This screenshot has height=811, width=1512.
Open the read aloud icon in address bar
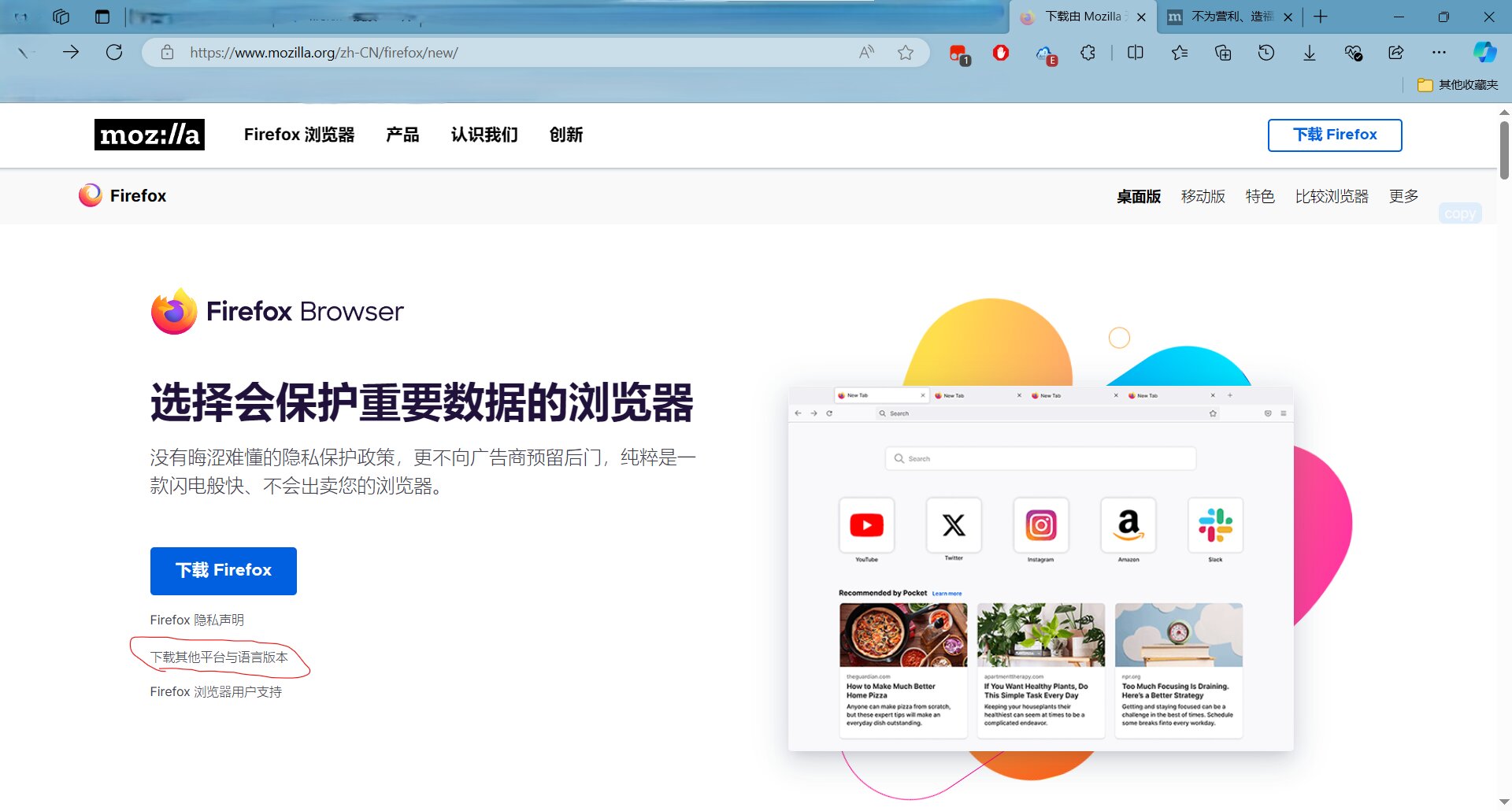click(x=866, y=53)
